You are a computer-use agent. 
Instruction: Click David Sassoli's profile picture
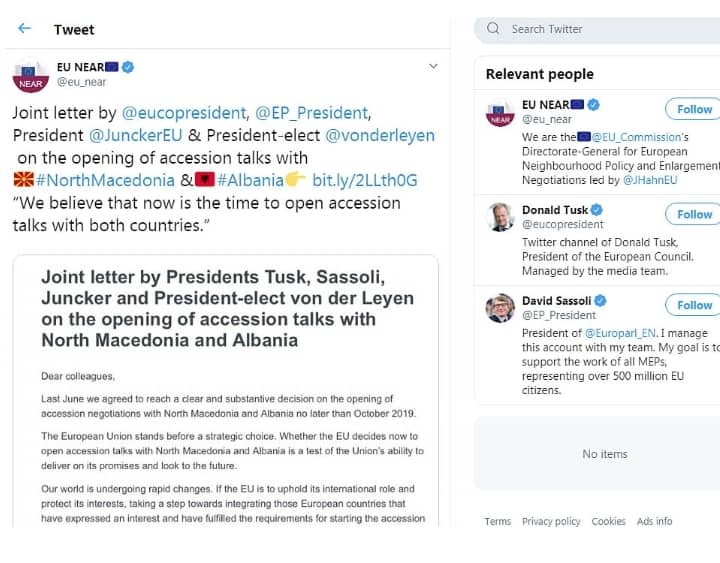[x=500, y=308]
